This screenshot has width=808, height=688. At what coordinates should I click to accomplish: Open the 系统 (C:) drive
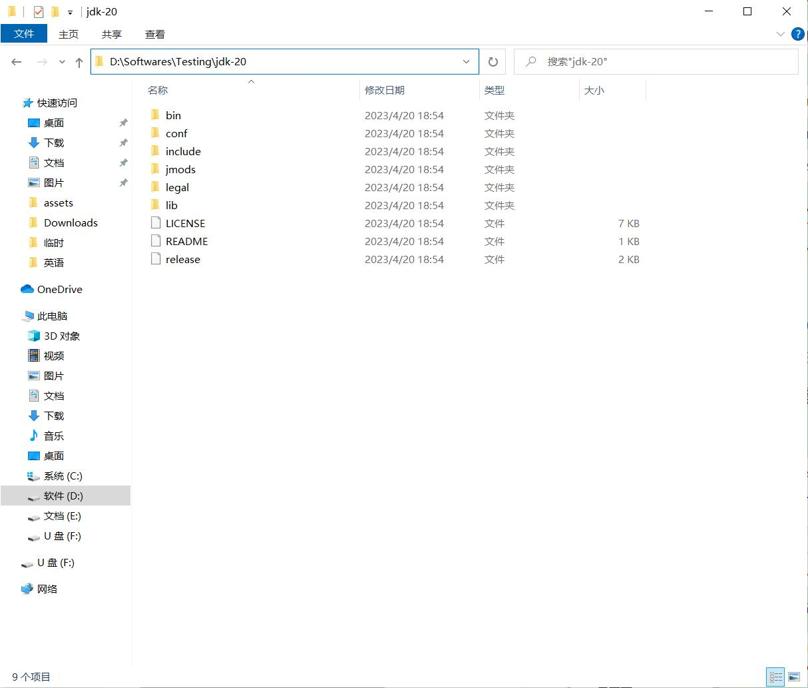point(63,476)
